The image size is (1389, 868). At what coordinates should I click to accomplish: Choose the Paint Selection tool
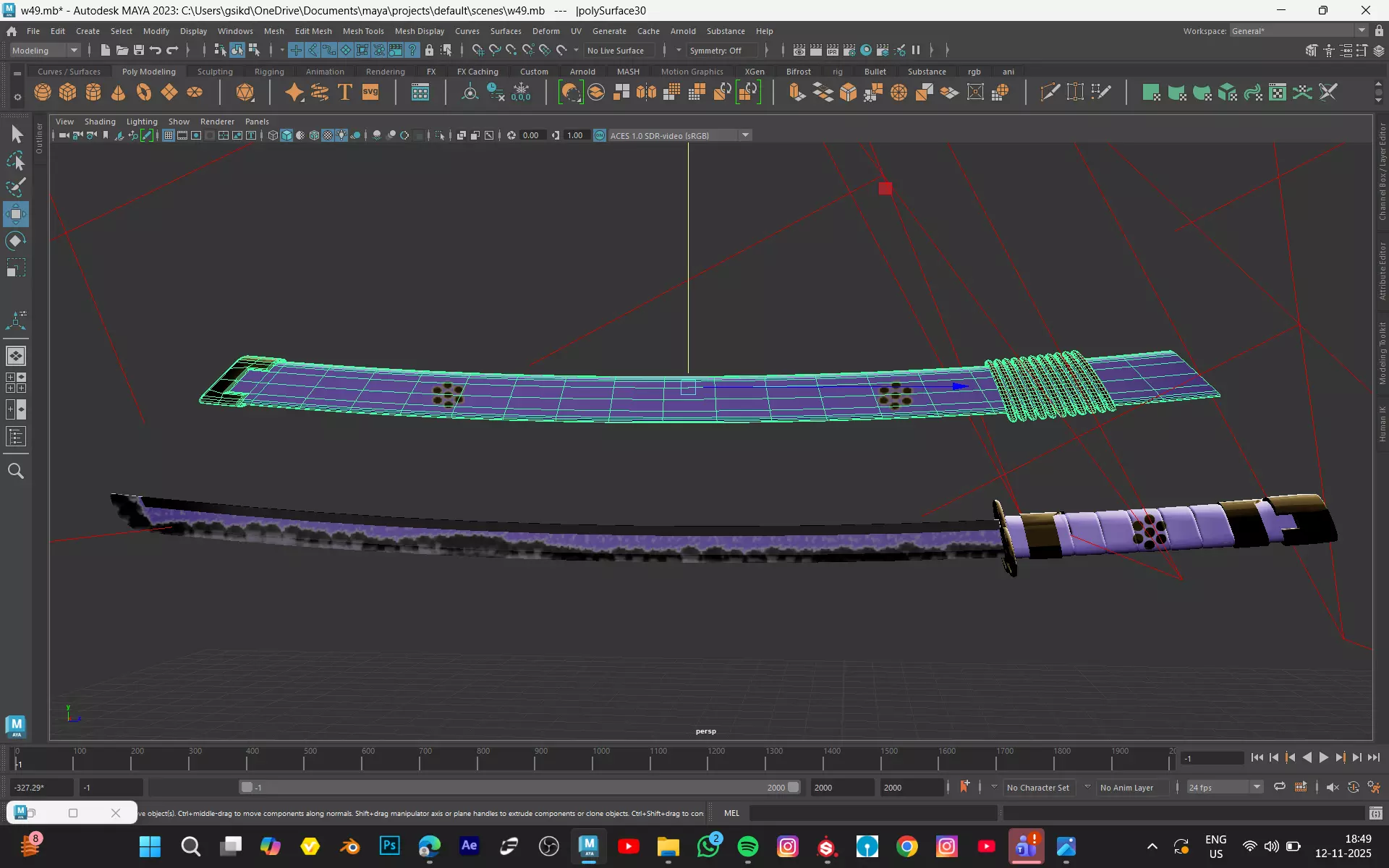tap(16, 187)
